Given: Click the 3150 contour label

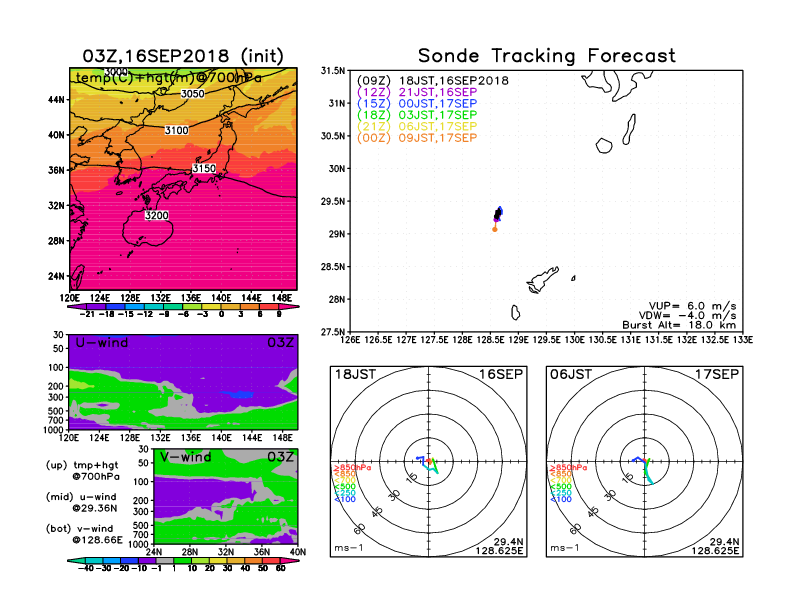Looking at the screenshot, I should 204,168.
